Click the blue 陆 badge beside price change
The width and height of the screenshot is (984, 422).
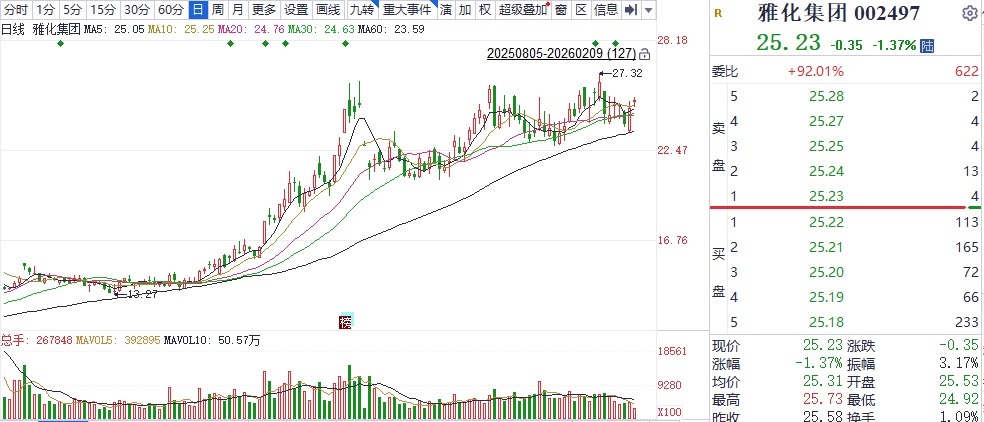pyautogui.click(x=927, y=45)
